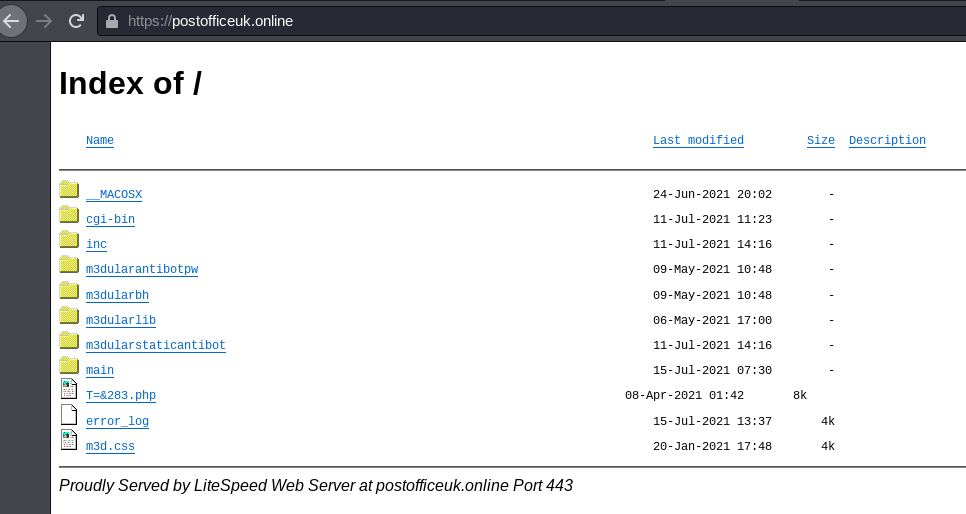966x514 pixels.
Task: Click the folder icon beside main
Action: click(69, 366)
